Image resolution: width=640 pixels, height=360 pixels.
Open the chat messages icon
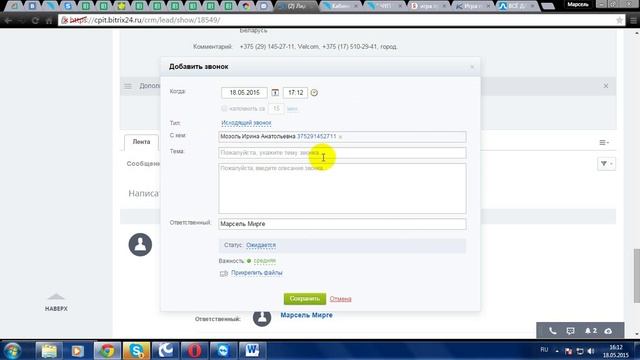coord(570,331)
